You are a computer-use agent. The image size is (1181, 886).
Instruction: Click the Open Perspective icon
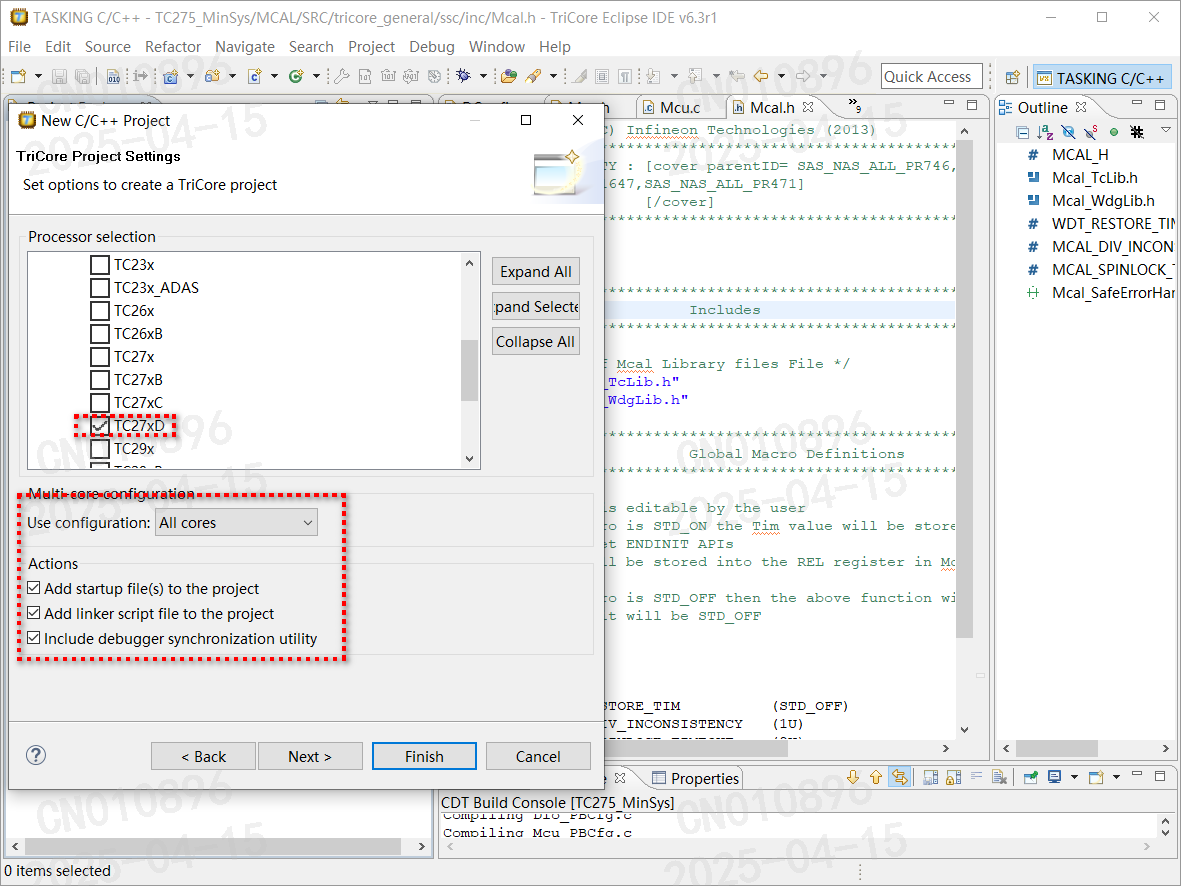point(1013,78)
